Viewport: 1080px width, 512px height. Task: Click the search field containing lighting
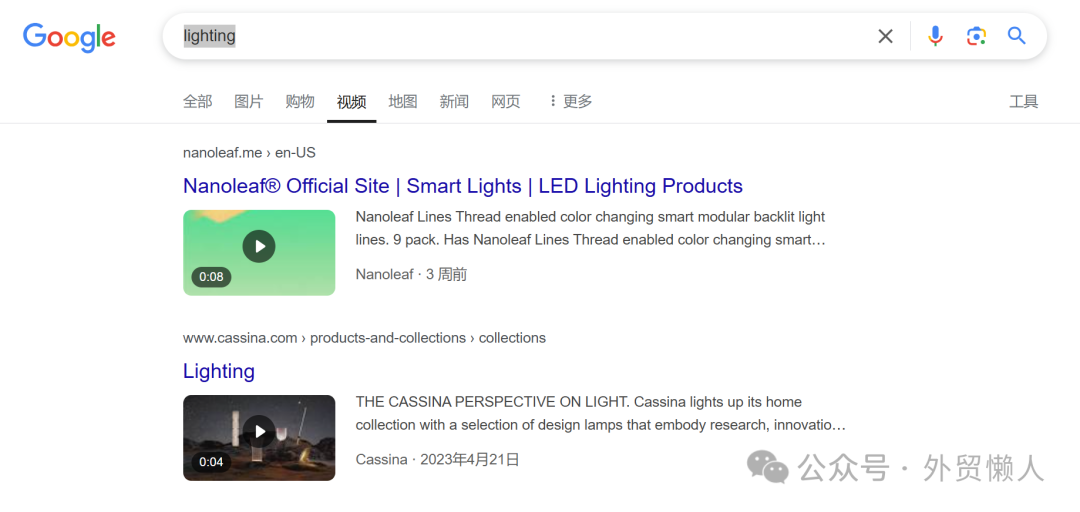click(520, 37)
